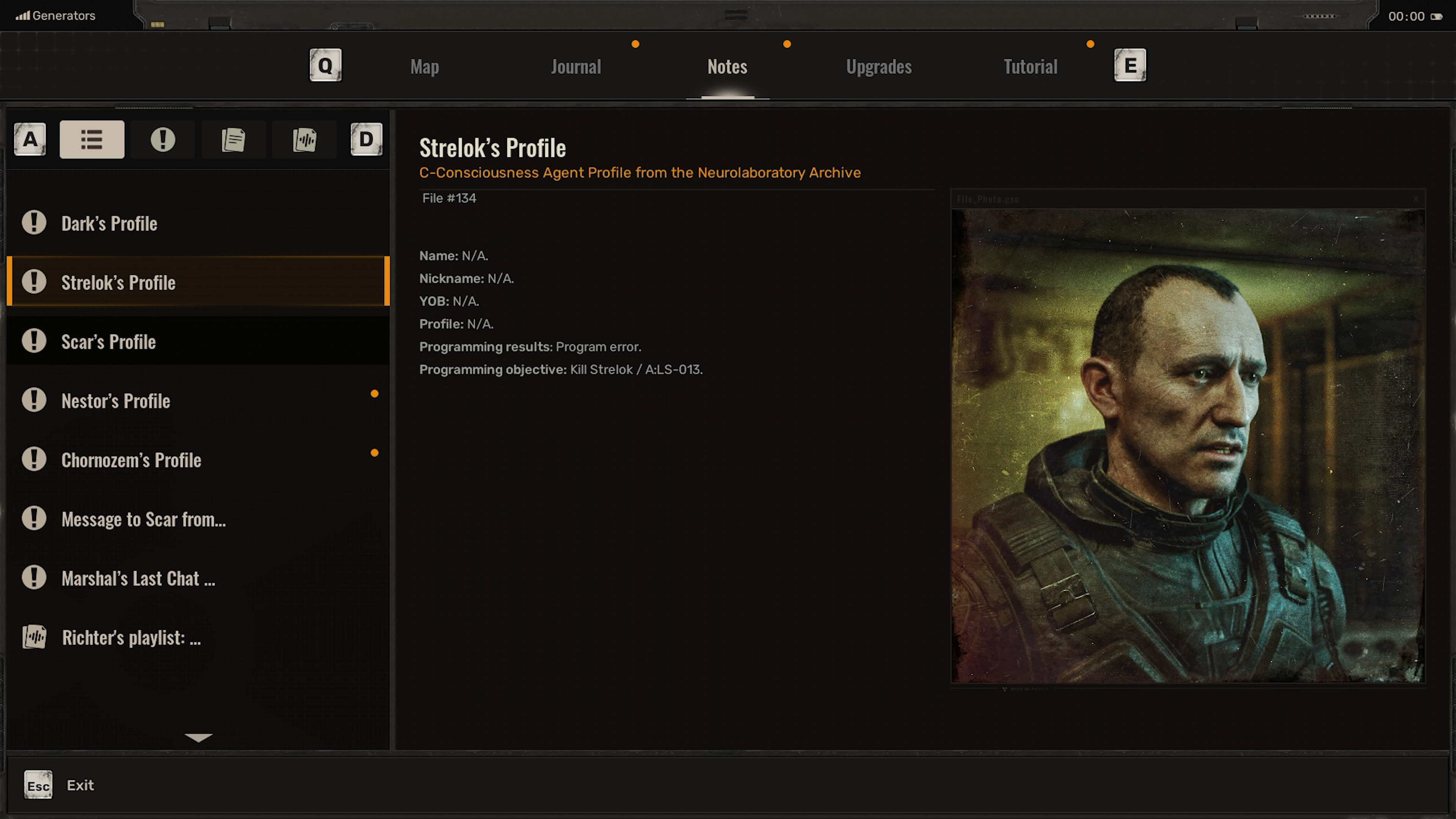Play Richter's playlist audio note

click(x=131, y=637)
